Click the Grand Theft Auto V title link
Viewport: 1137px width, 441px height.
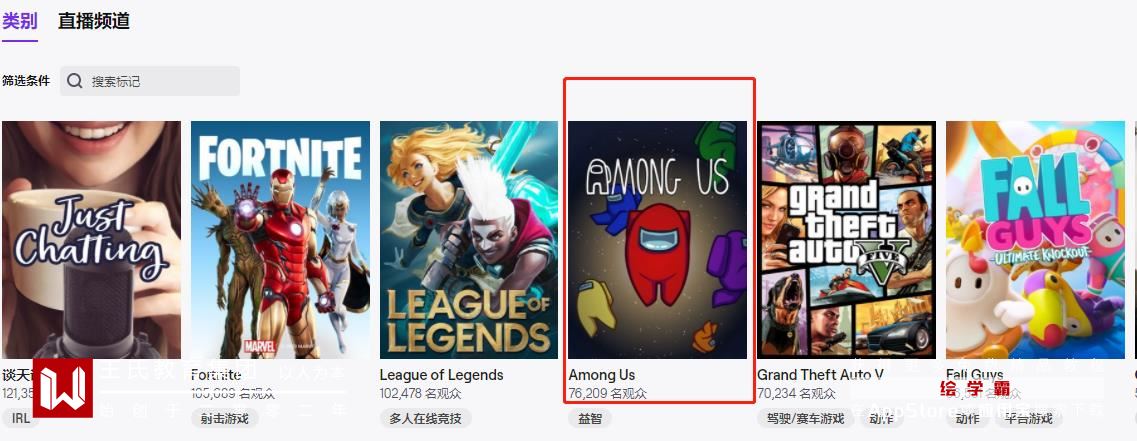pyautogui.click(x=820, y=375)
